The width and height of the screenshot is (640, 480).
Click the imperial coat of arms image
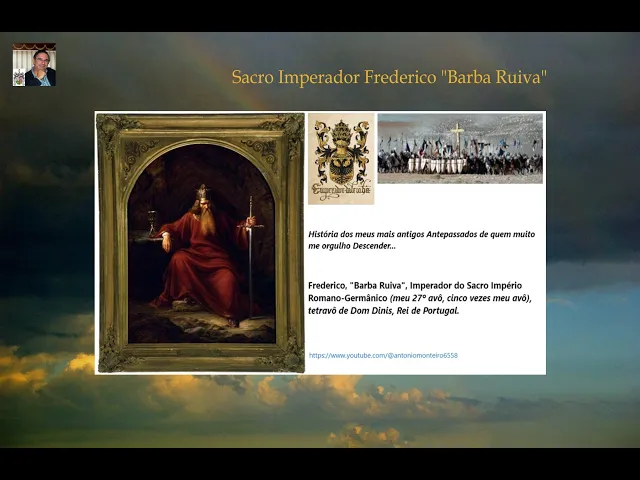click(341, 159)
